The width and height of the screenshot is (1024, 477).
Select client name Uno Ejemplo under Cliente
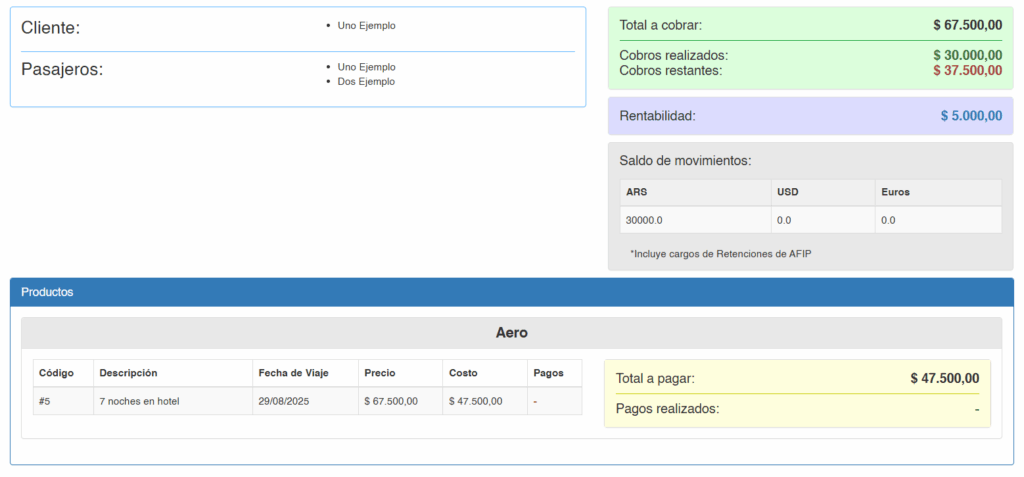click(x=366, y=26)
